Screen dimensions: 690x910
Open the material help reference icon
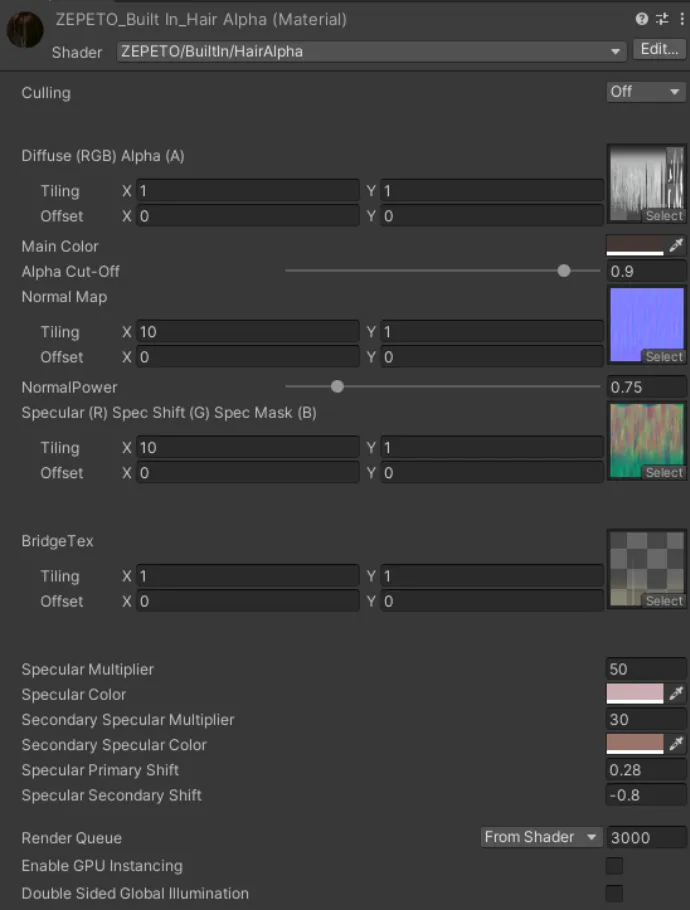(x=641, y=19)
